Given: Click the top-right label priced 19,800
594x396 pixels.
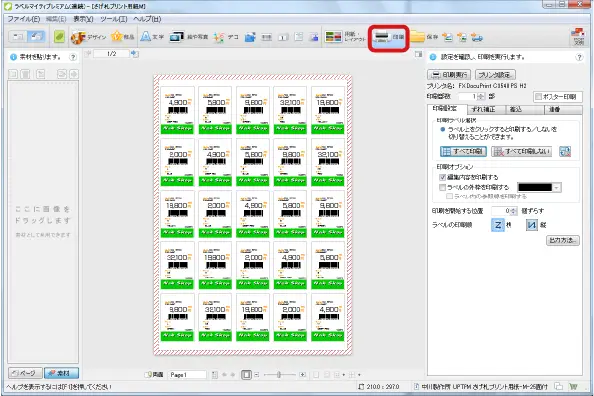Looking at the screenshot, I should 328,110.
